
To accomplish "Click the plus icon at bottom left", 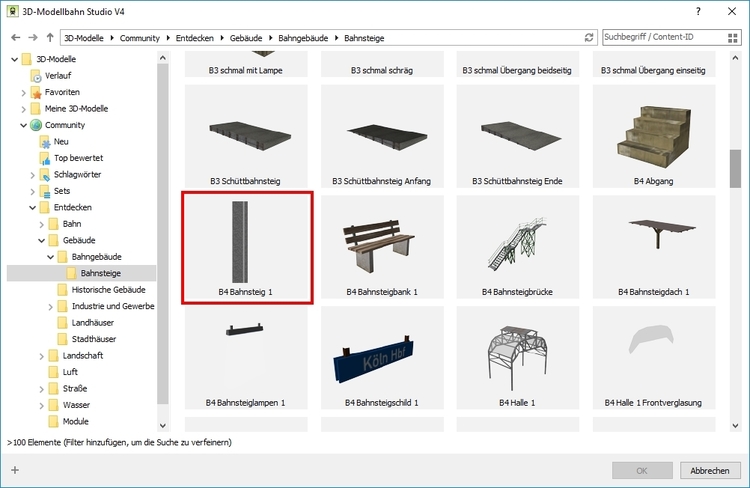I will pyautogui.click(x=14, y=470).
